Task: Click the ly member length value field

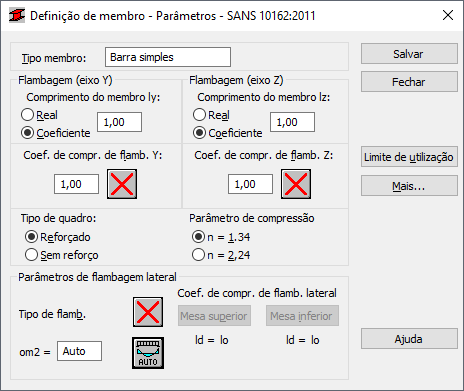Action: (119, 122)
